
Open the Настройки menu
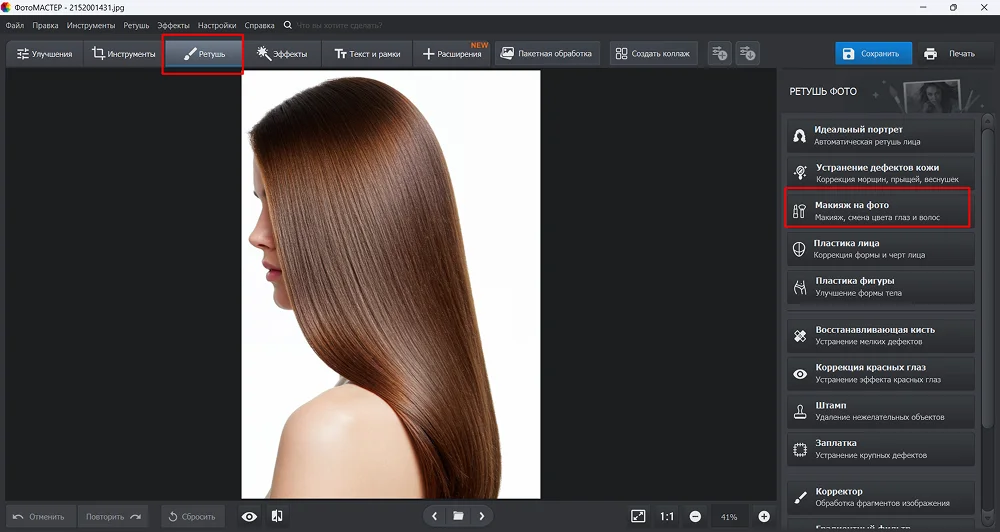(217, 26)
